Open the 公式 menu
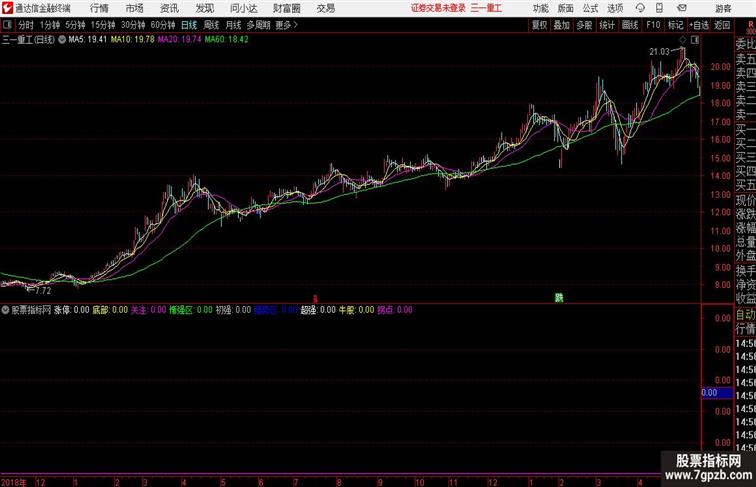The width and height of the screenshot is (756, 487). (x=590, y=8)
